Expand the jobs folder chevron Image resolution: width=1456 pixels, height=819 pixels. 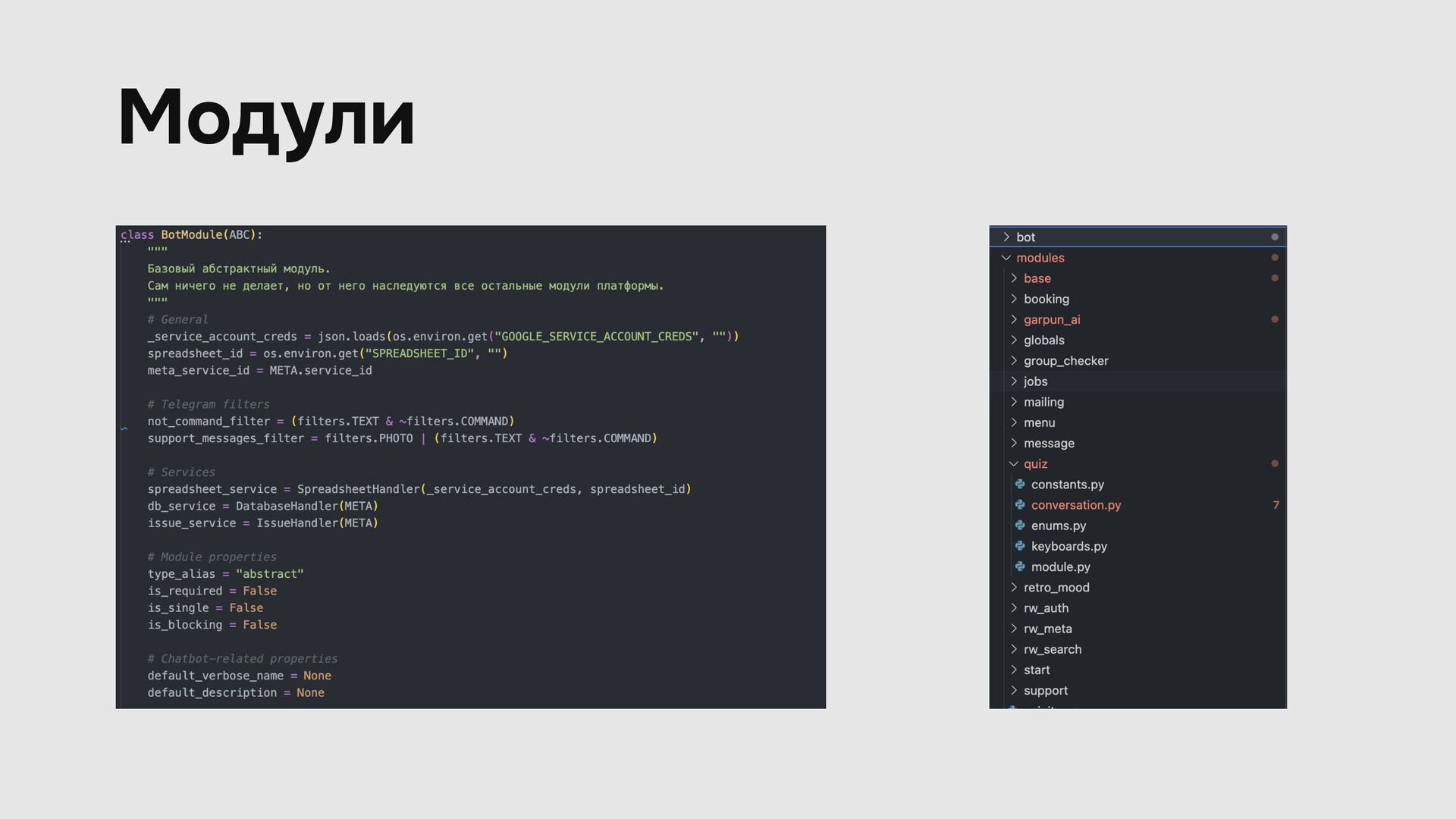(1014, 381)
